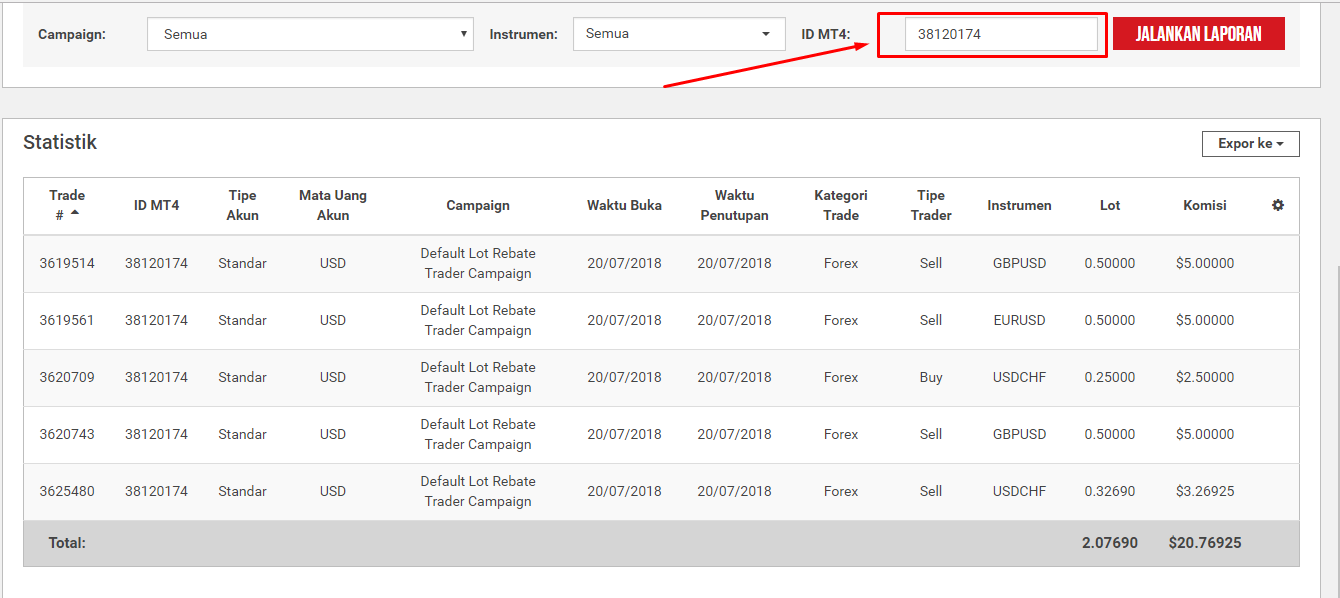The image size is (1340, 598).
Task: Select trade row 3619561
Action: pyautogui.click(x=661, y=321)
